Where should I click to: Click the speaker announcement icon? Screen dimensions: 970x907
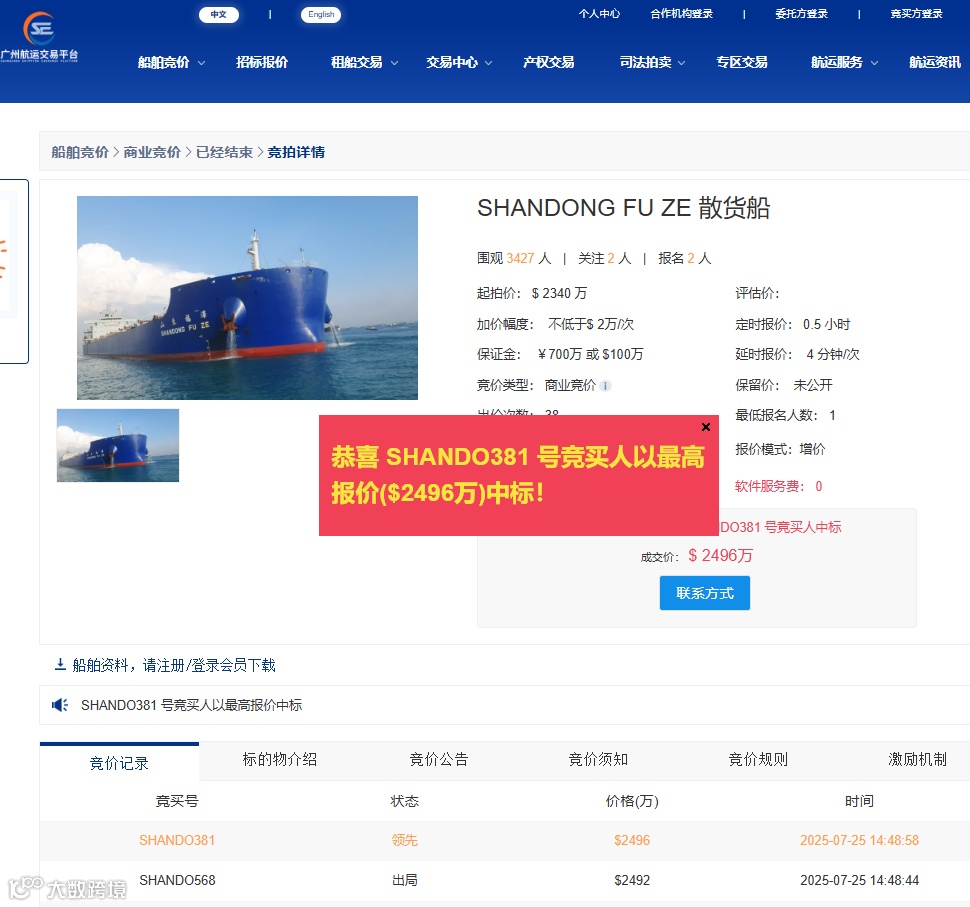(60, 705)
